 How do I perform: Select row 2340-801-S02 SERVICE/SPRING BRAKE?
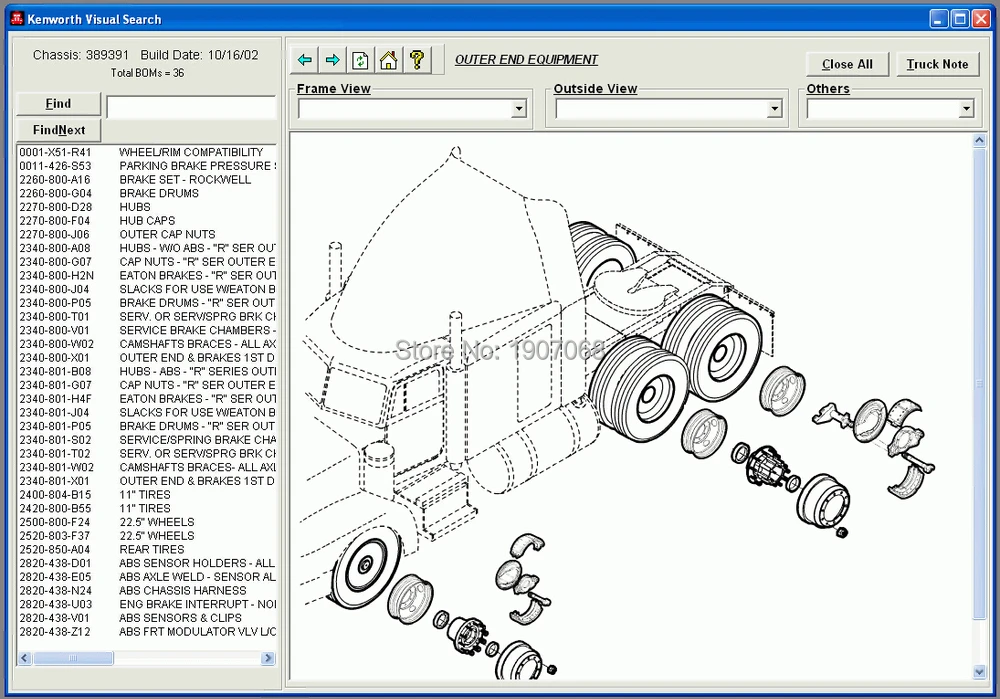coord(147,440)
